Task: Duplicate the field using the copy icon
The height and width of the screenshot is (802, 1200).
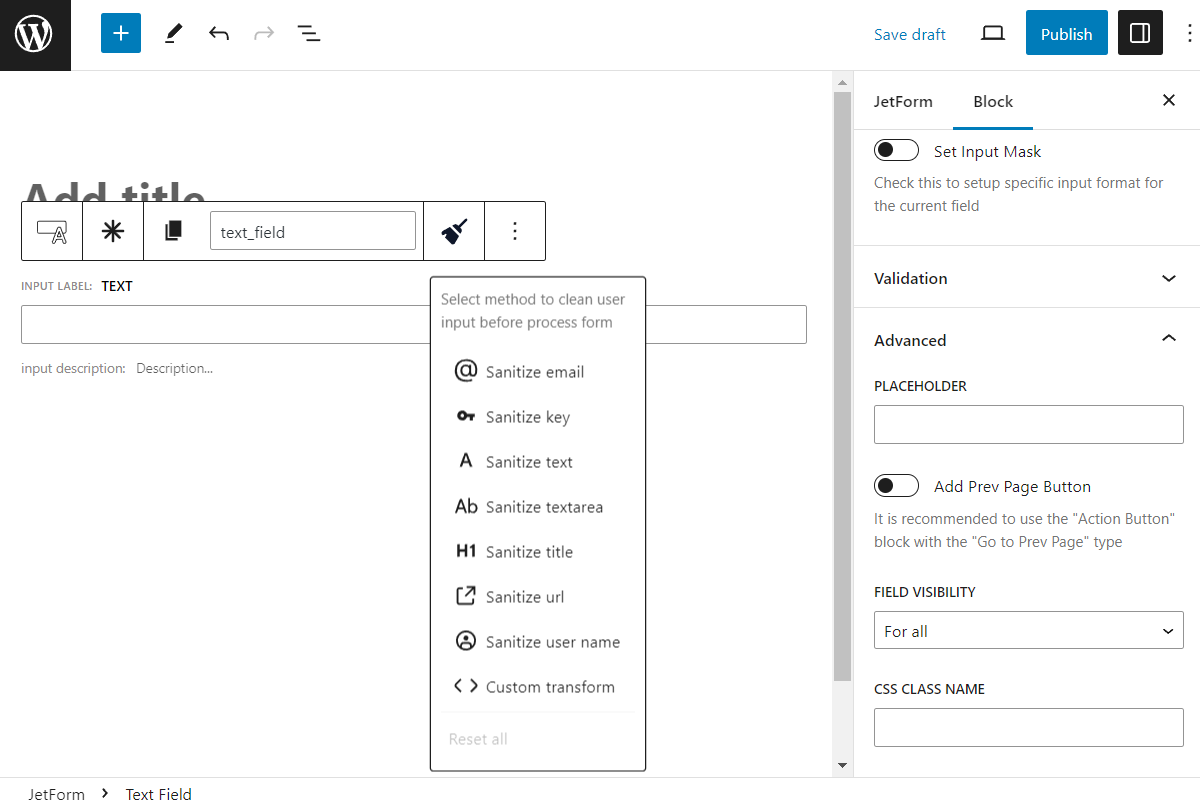Action: pyautogui.click(x=173, y=230)
